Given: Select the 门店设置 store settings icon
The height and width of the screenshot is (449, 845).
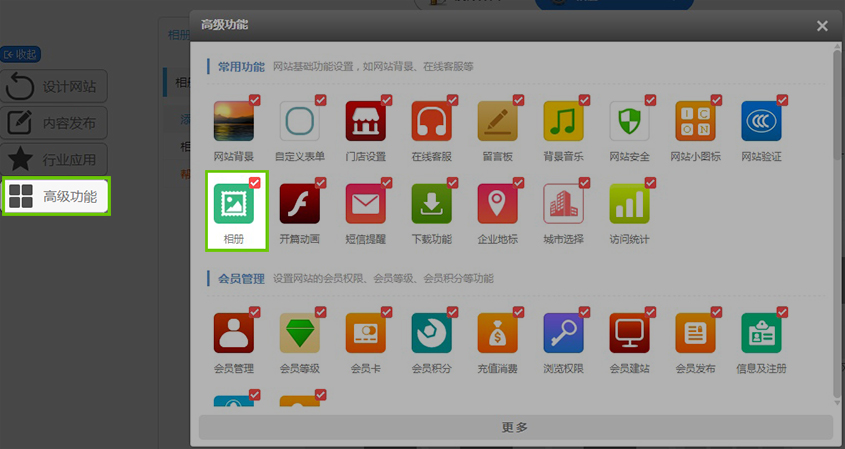Looking at the screenshot, I should click(365, 121).
